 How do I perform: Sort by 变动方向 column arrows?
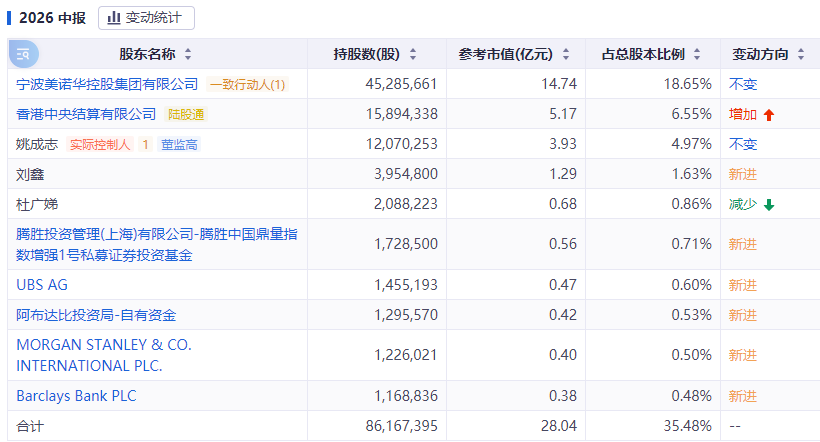(x=801, y=54)
